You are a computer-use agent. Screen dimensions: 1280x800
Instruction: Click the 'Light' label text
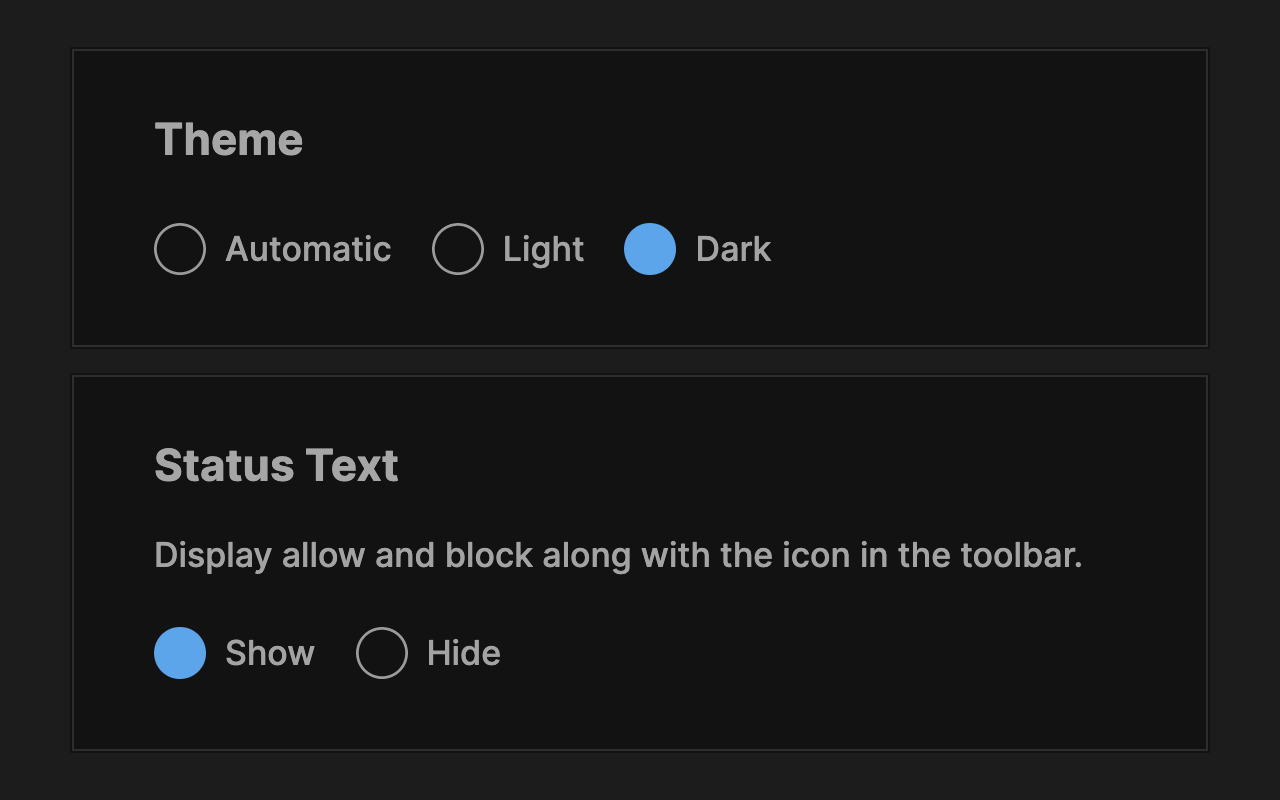coord(543,249)
